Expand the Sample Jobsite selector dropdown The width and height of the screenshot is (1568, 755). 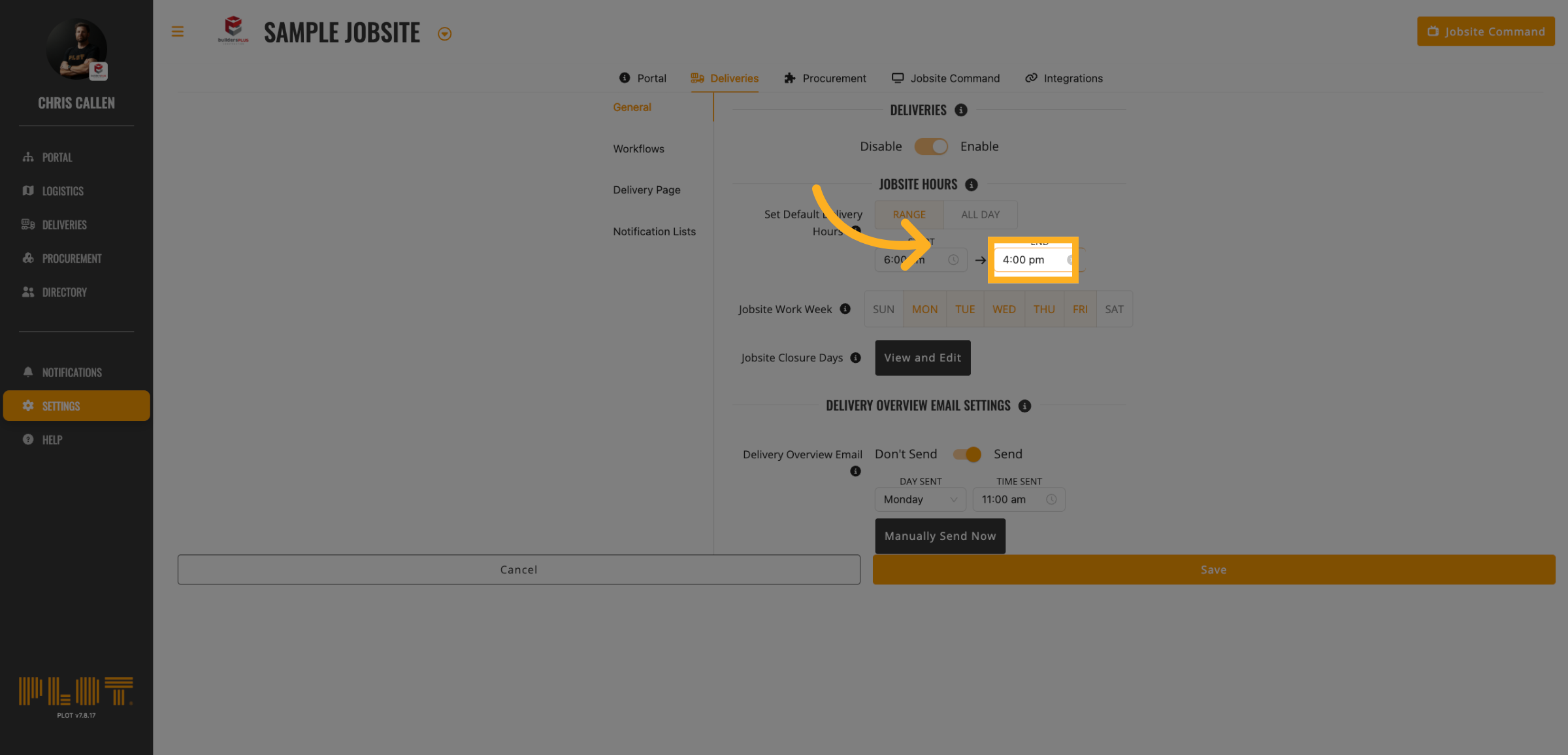coord(444,34)
